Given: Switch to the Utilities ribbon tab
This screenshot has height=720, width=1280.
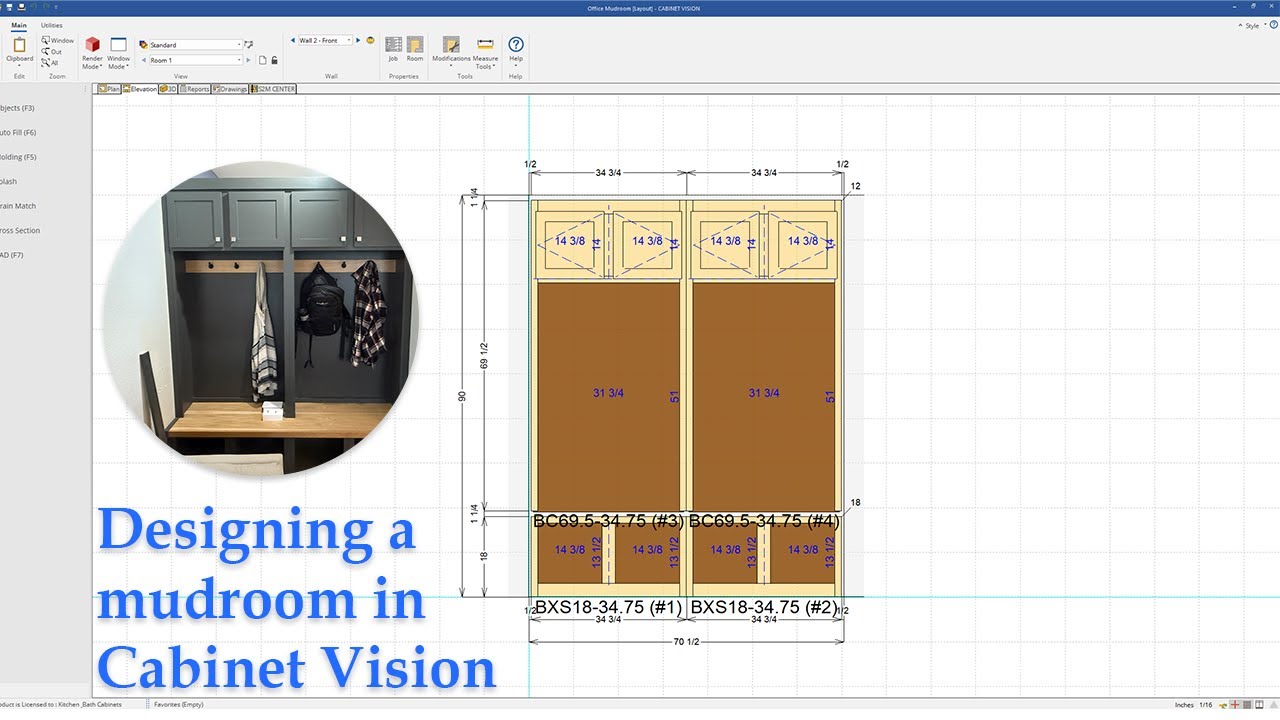Looking at the screenshot, I should (52, 25).
